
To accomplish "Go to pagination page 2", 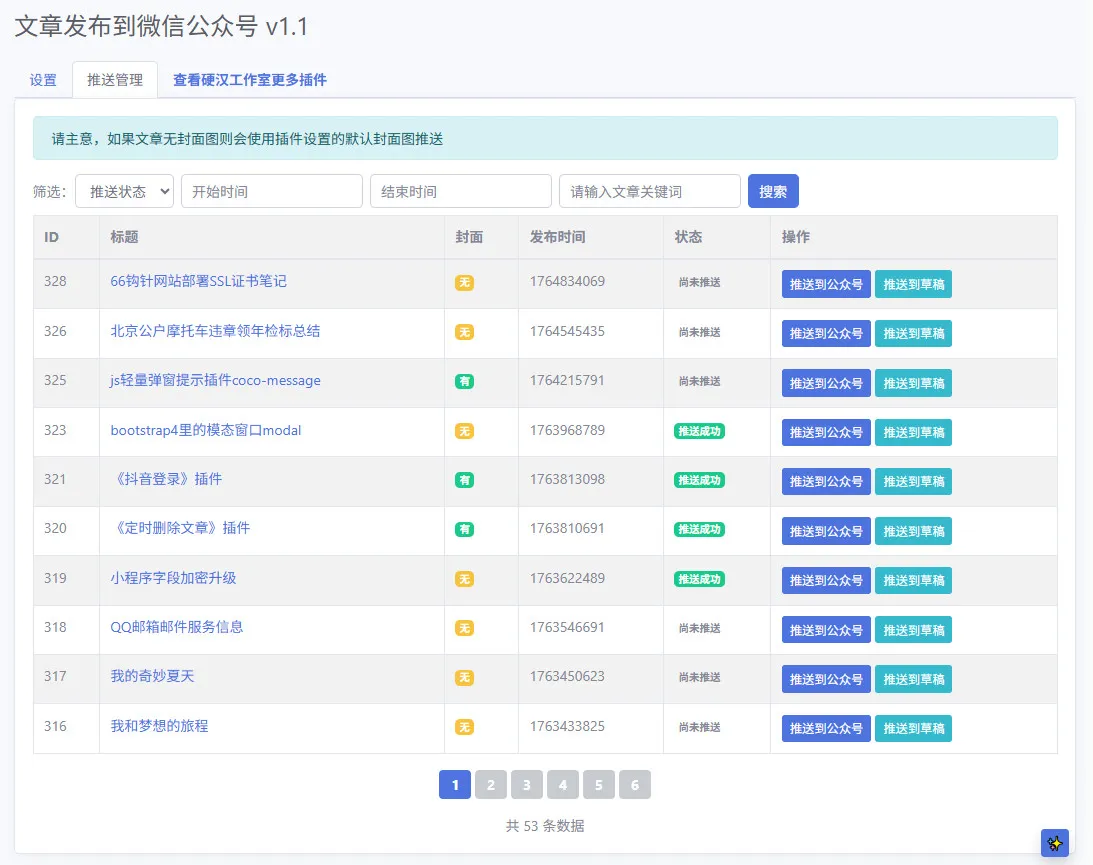I will (x=491, y=785).
